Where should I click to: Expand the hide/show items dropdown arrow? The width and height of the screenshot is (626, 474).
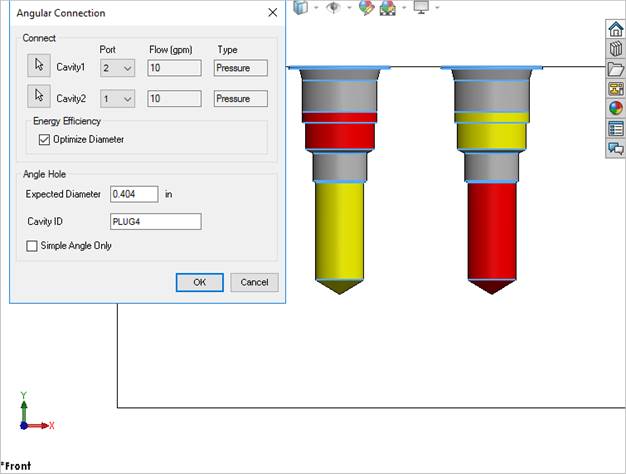point(349,7)
